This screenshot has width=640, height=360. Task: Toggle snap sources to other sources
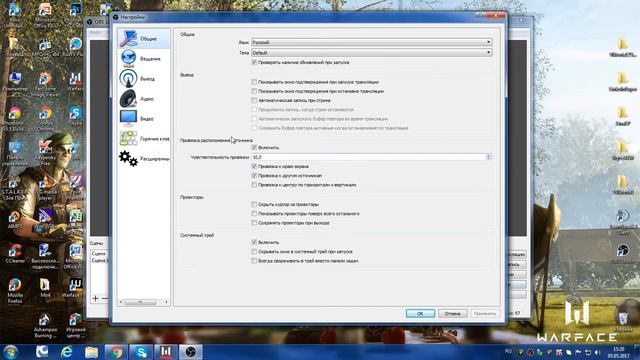click(254, 176)
